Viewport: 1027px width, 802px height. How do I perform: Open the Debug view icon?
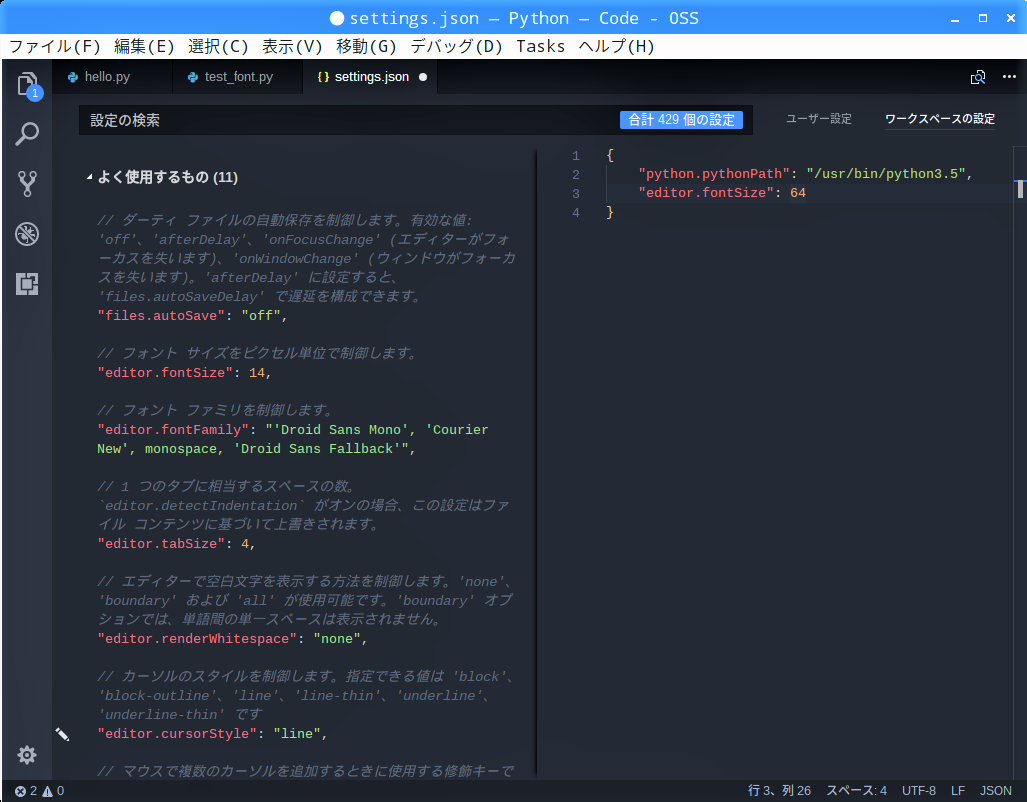pos(27,234)
